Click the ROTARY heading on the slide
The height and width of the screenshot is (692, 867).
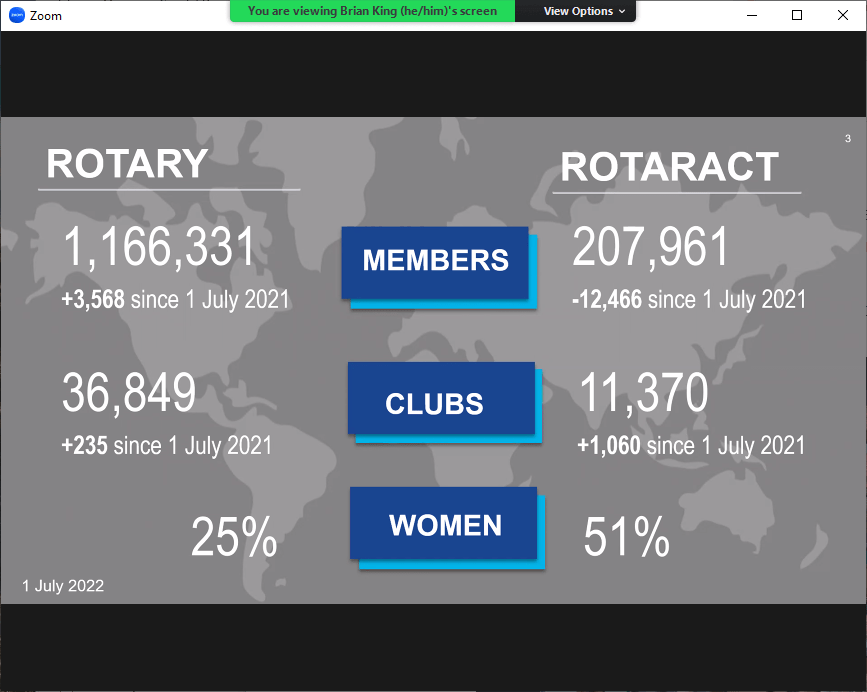(127, 164)
